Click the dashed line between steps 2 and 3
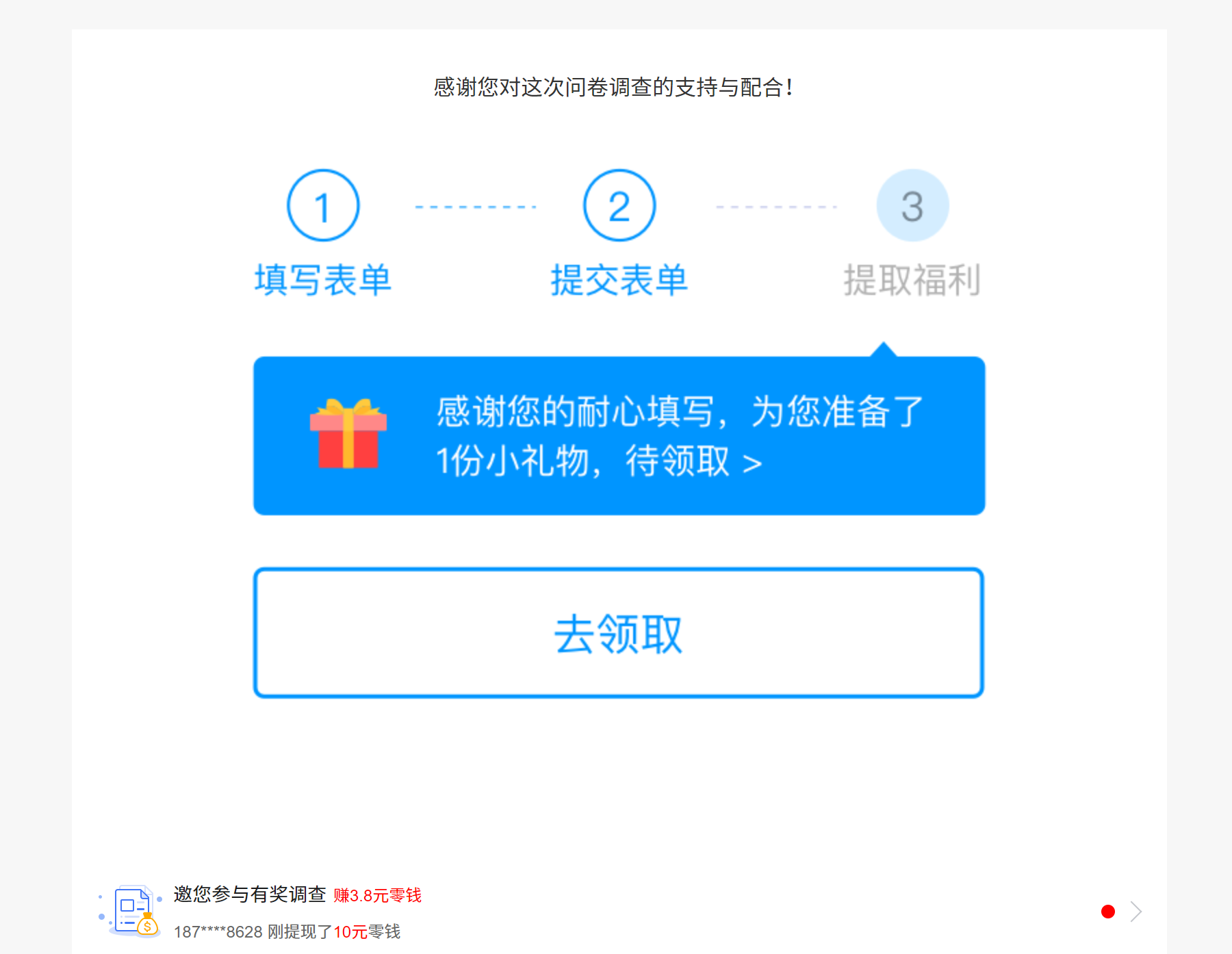Image resolution: width=1232 pixels, height=954 pixels. point(776,207)
